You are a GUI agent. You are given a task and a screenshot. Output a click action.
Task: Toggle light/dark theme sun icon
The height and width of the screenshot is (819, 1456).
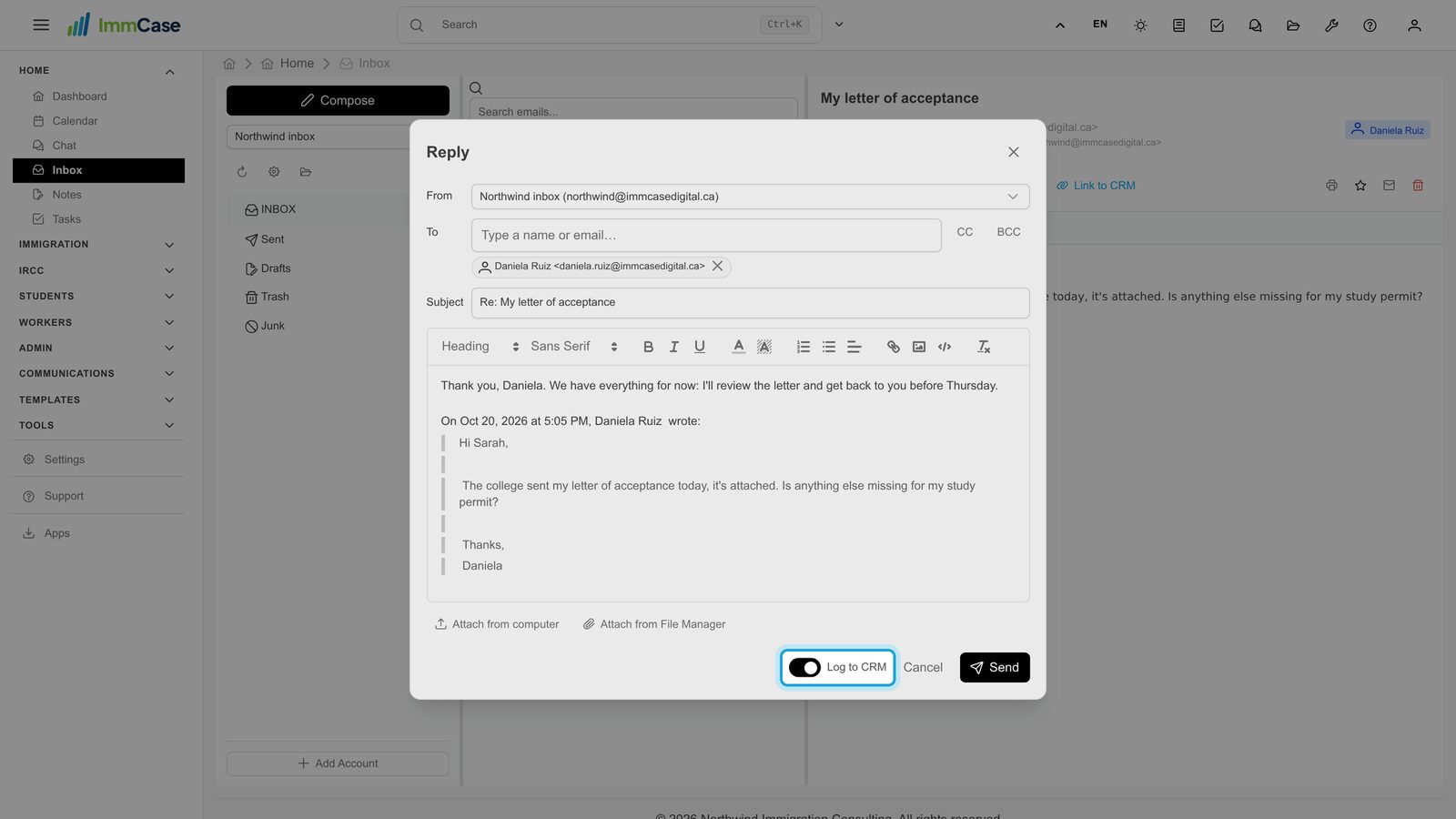coord(1140,25)
